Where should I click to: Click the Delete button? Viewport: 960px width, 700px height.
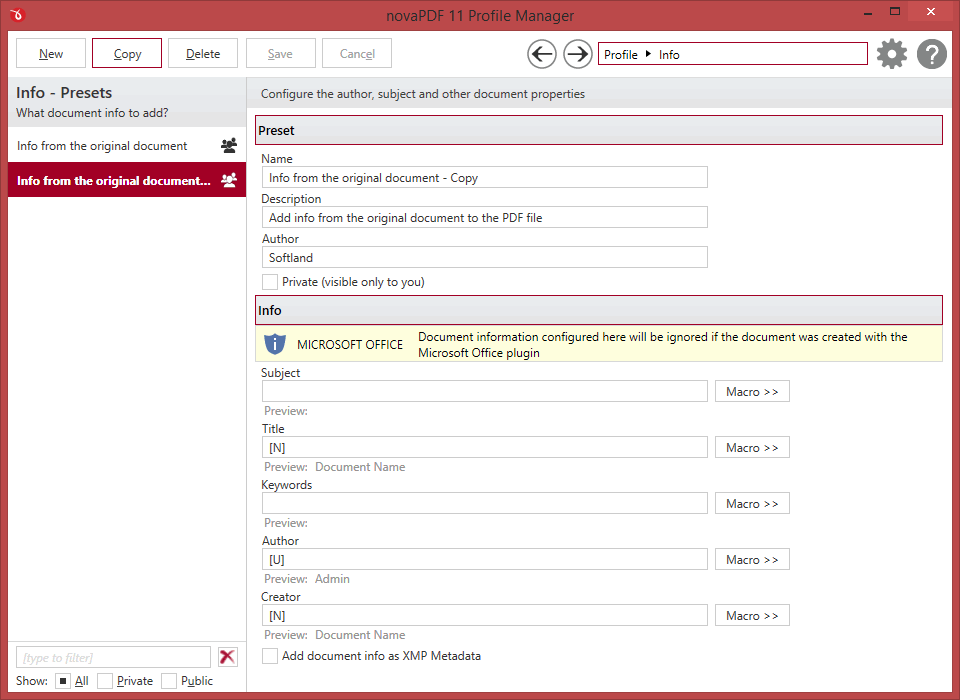tap(203, 53)
